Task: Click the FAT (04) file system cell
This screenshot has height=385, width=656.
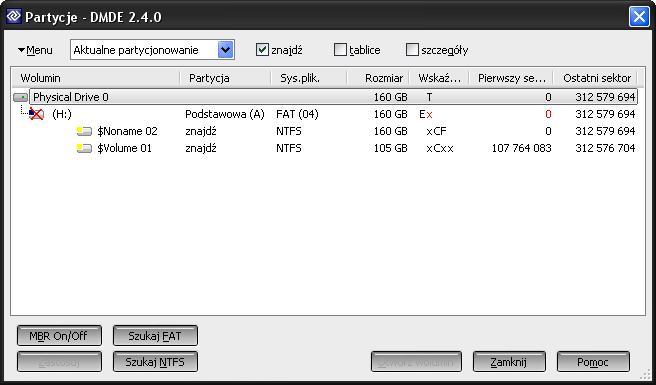Action: (x=297, y=114)
